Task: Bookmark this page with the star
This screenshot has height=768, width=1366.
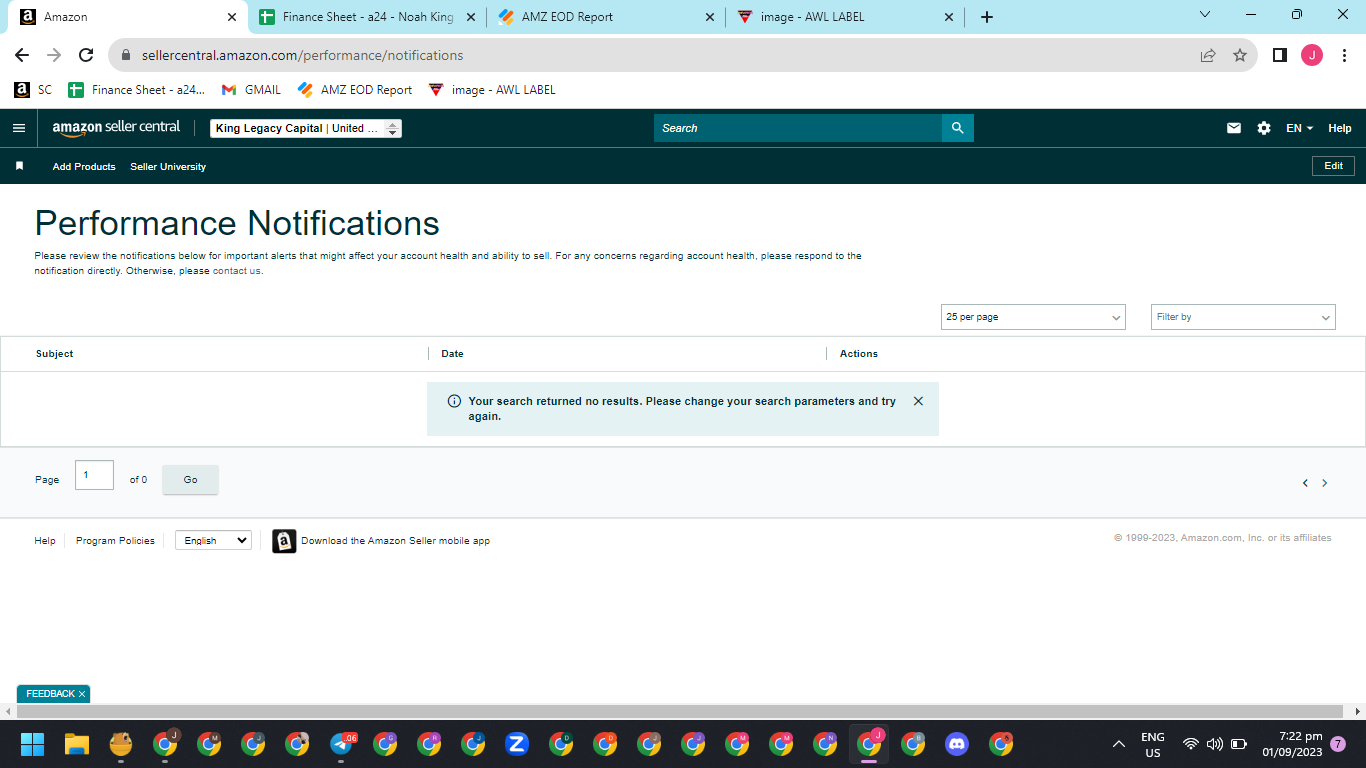Action: (x=1240, y=56)
